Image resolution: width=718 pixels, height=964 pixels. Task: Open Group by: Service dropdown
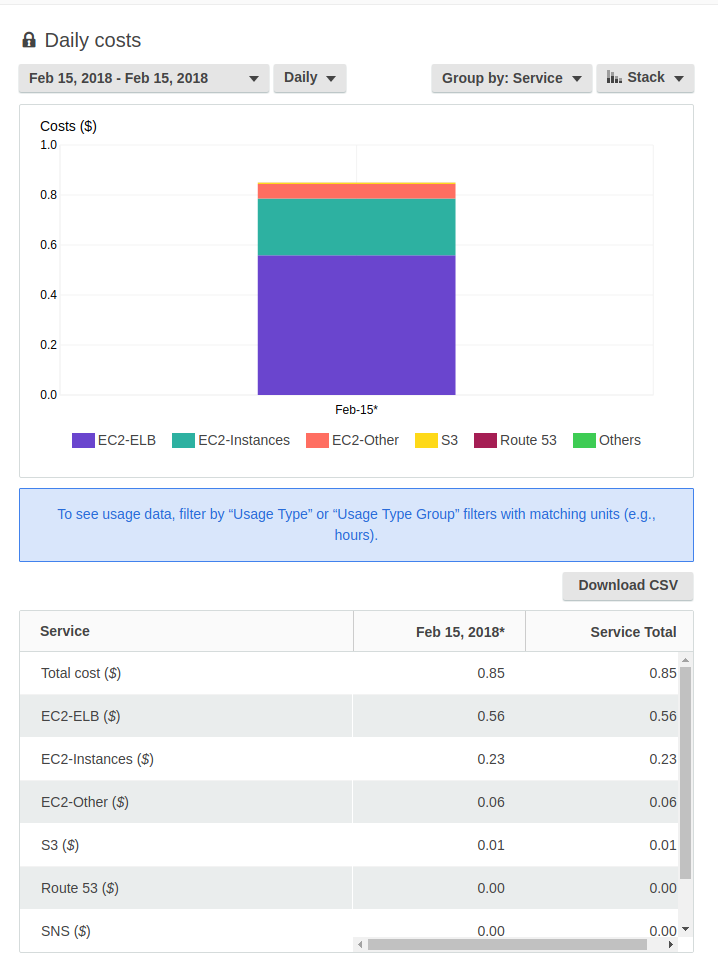point(511,78)
